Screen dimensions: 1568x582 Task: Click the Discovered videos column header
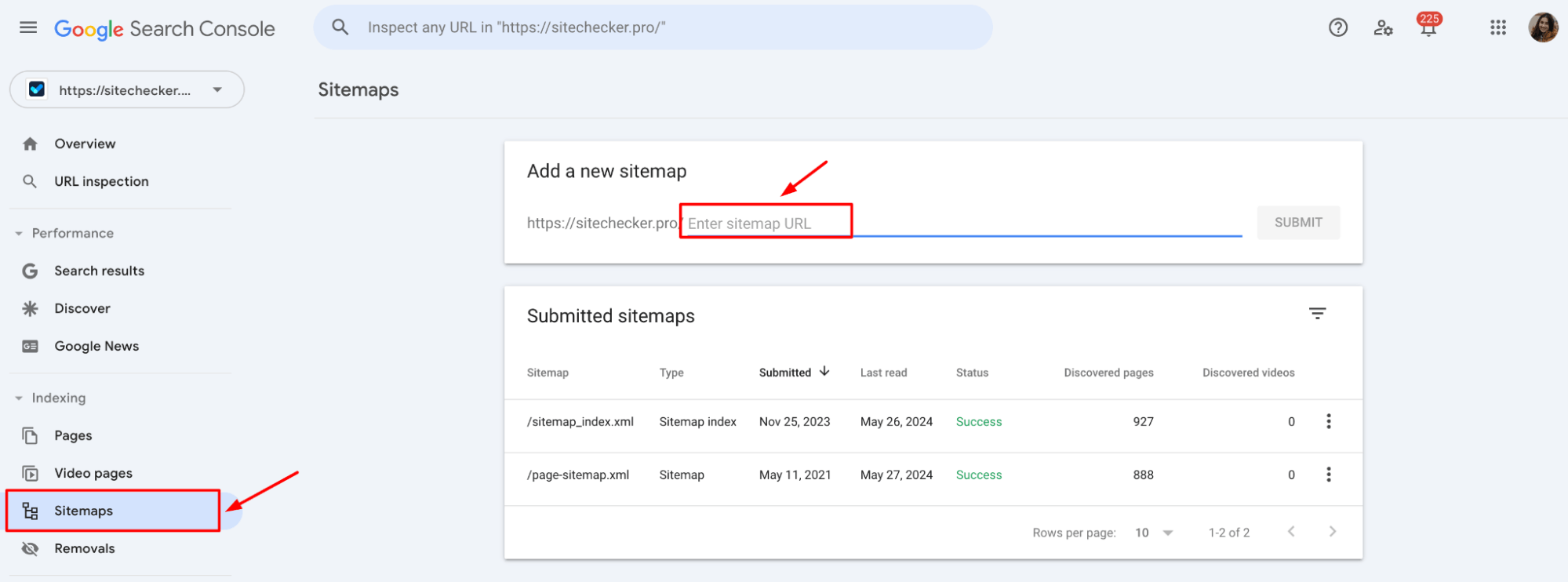(x=1248, y=373)
